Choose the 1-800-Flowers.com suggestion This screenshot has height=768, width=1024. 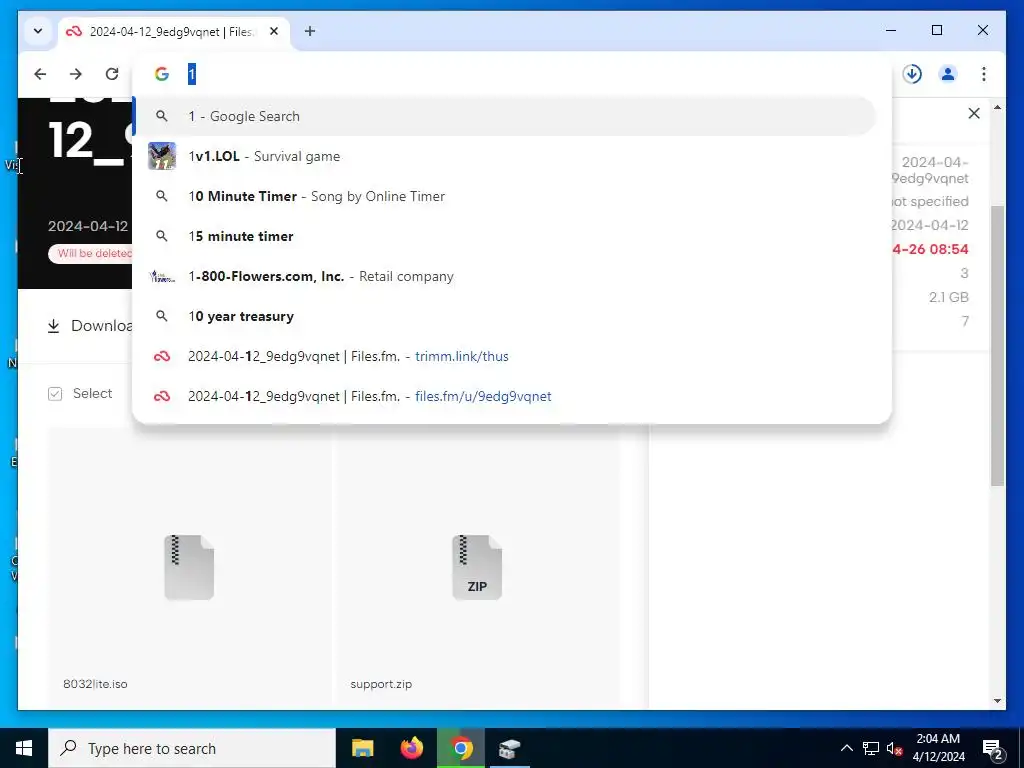click(505, 276)
